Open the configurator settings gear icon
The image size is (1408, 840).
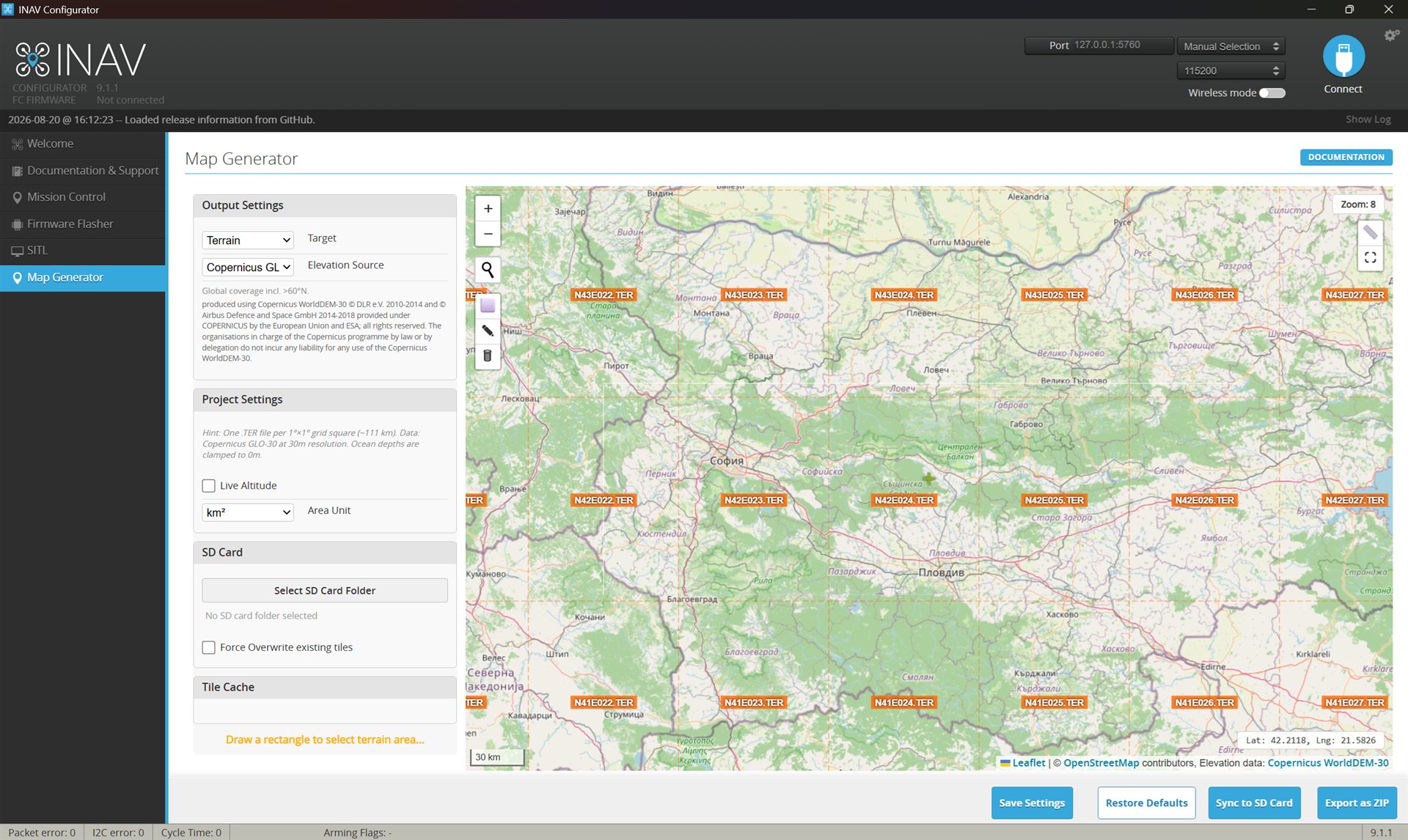point(1391,35)
